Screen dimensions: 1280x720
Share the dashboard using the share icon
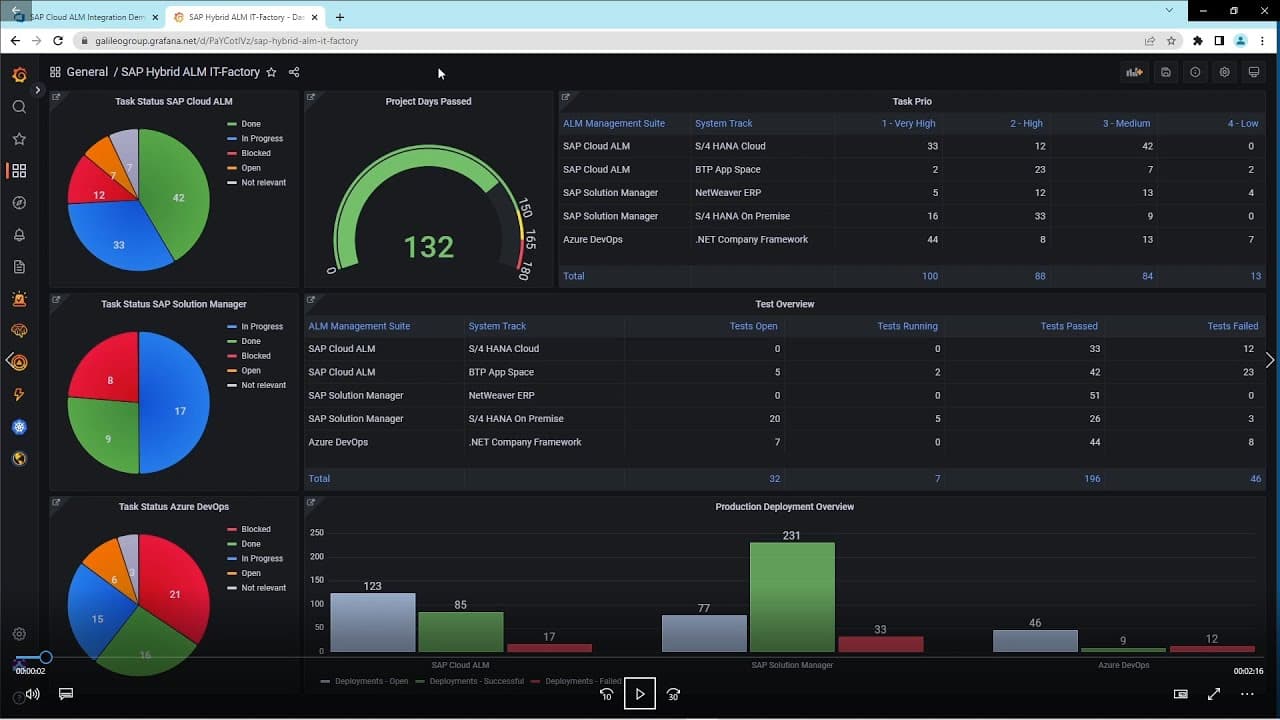pos(294,72)
